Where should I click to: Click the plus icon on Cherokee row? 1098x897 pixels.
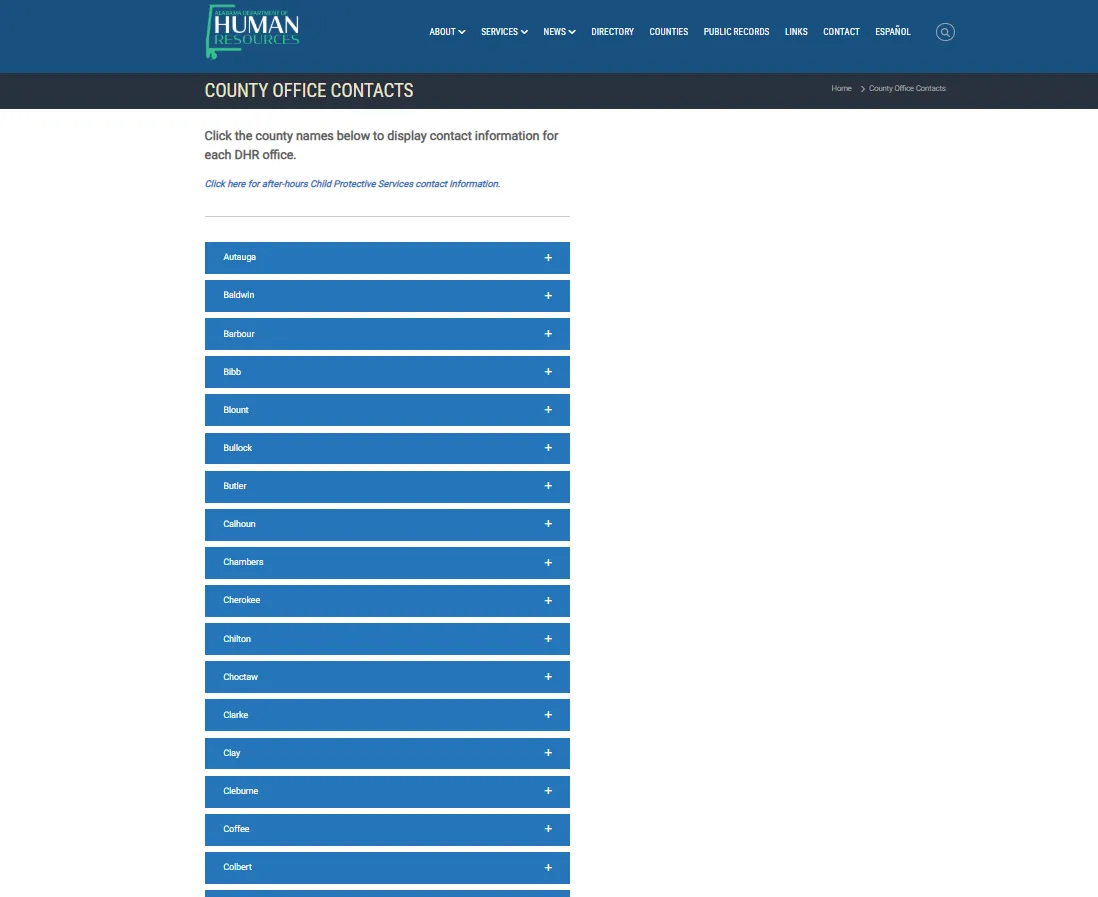[548, 601]
